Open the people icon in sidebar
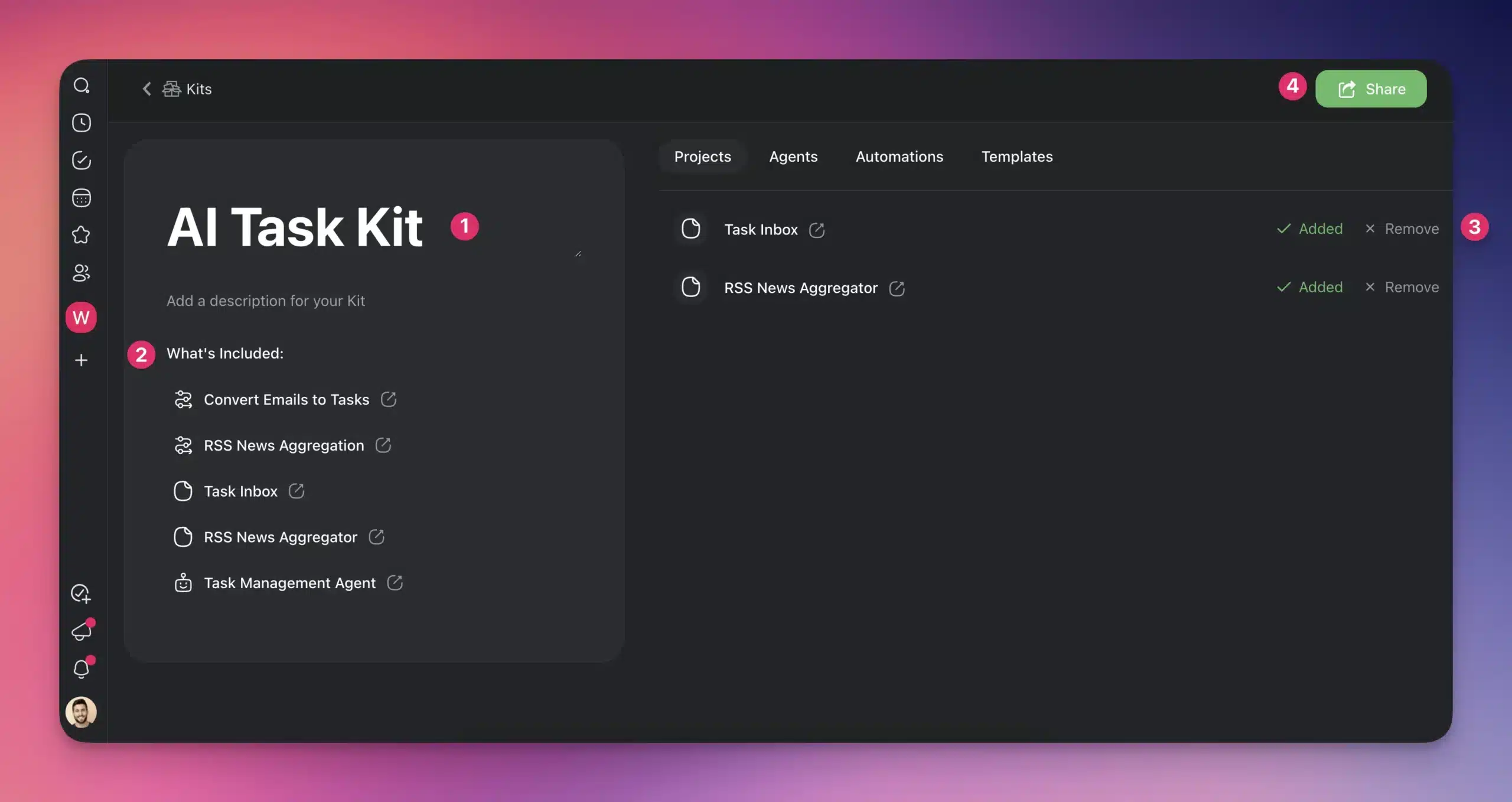 point(82,273)
